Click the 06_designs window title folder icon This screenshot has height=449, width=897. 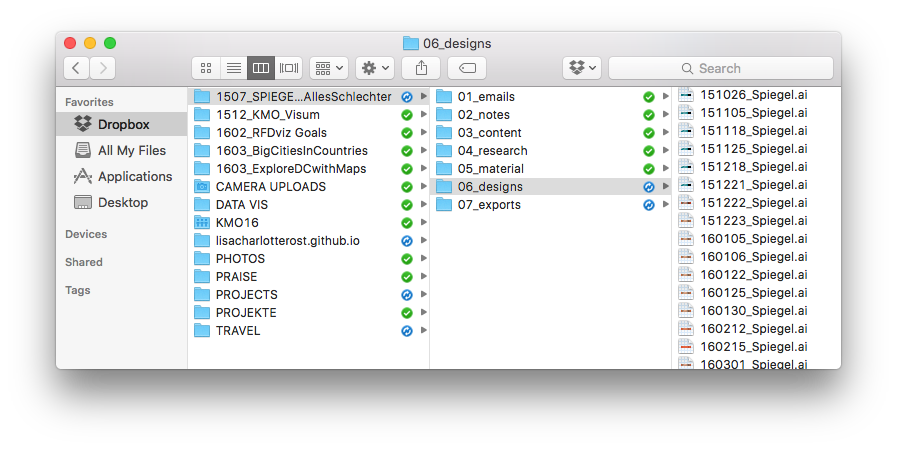tap(411, 43)
